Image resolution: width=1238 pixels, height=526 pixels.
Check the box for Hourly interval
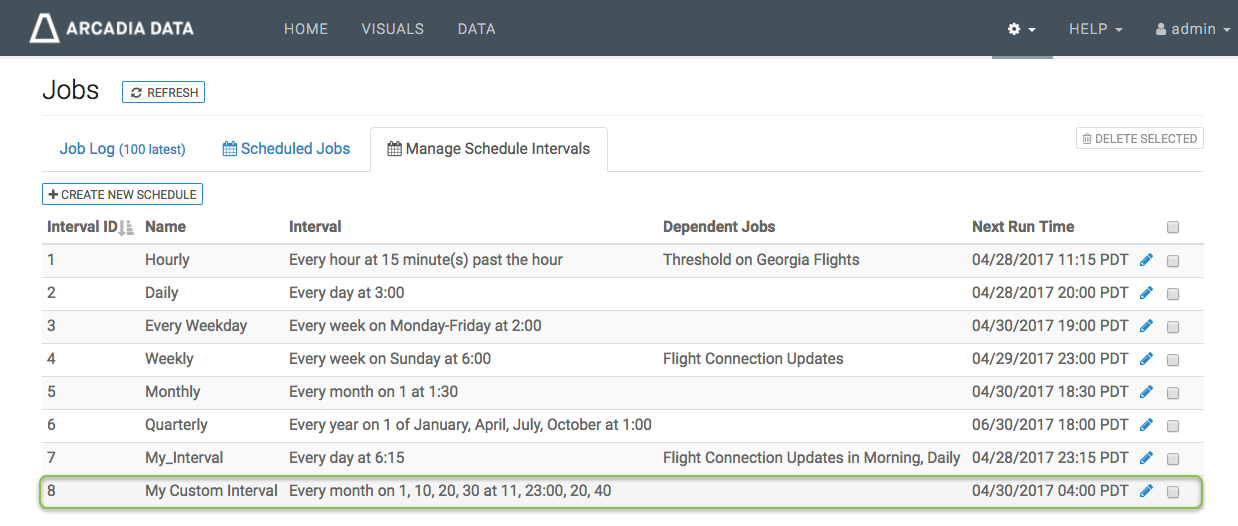click(1173, 261)
